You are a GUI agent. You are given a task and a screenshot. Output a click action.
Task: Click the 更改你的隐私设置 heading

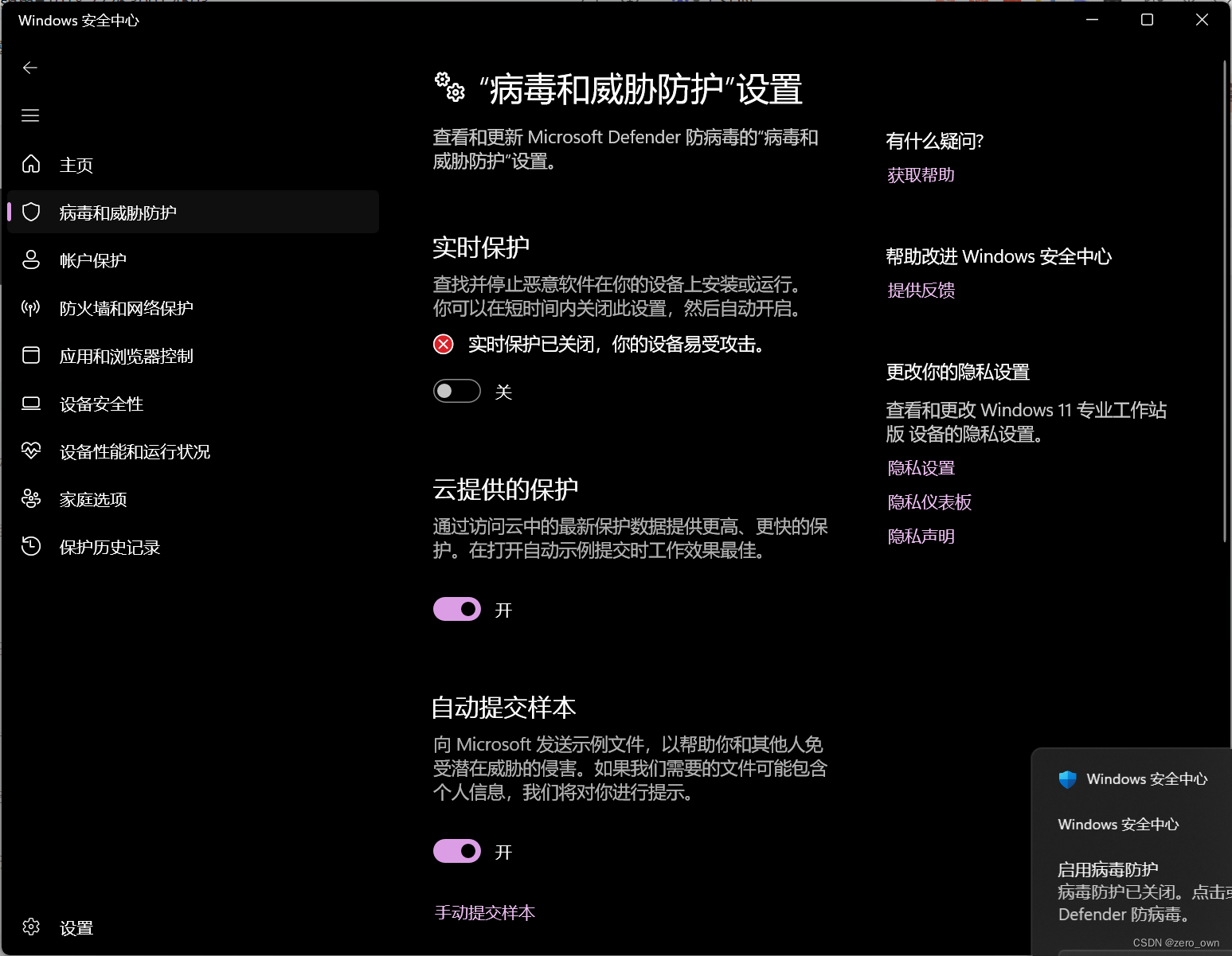point(958,372)
